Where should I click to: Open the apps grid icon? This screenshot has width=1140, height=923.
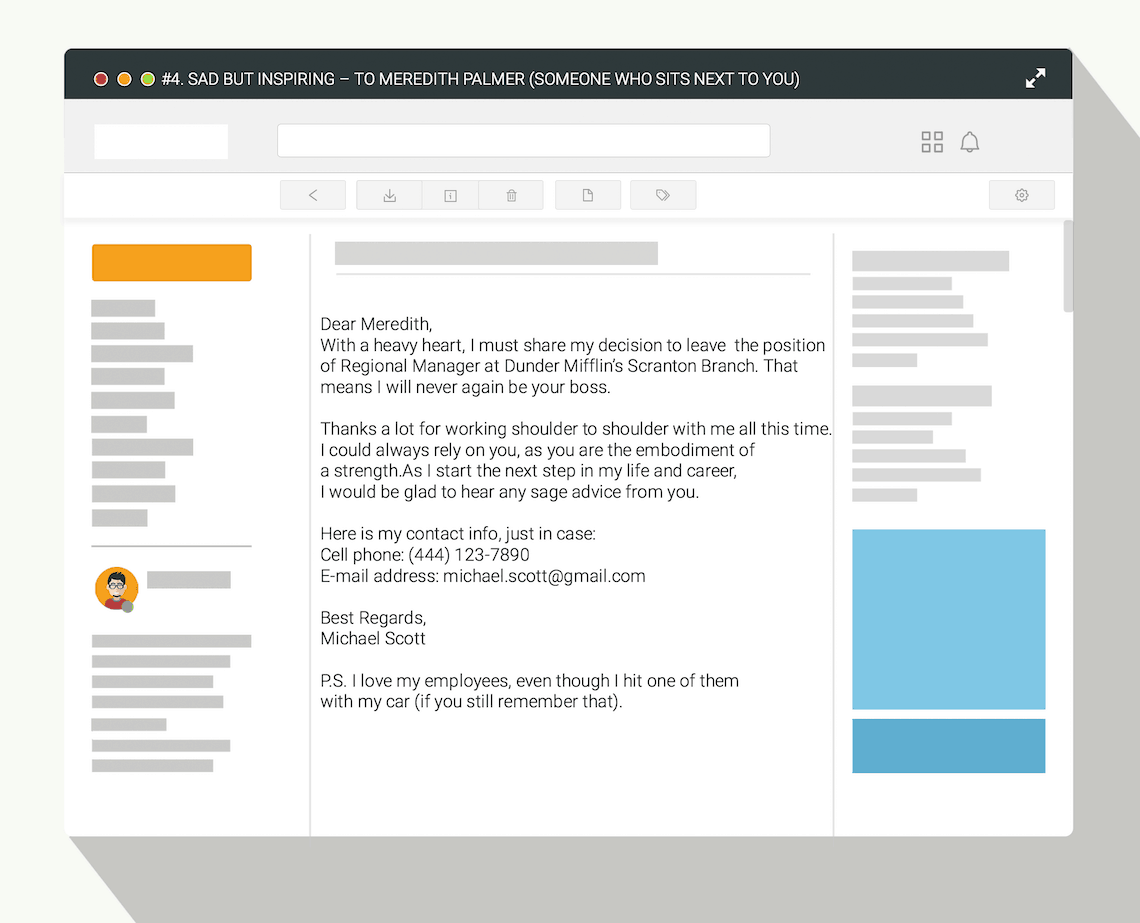coord(932,142)
